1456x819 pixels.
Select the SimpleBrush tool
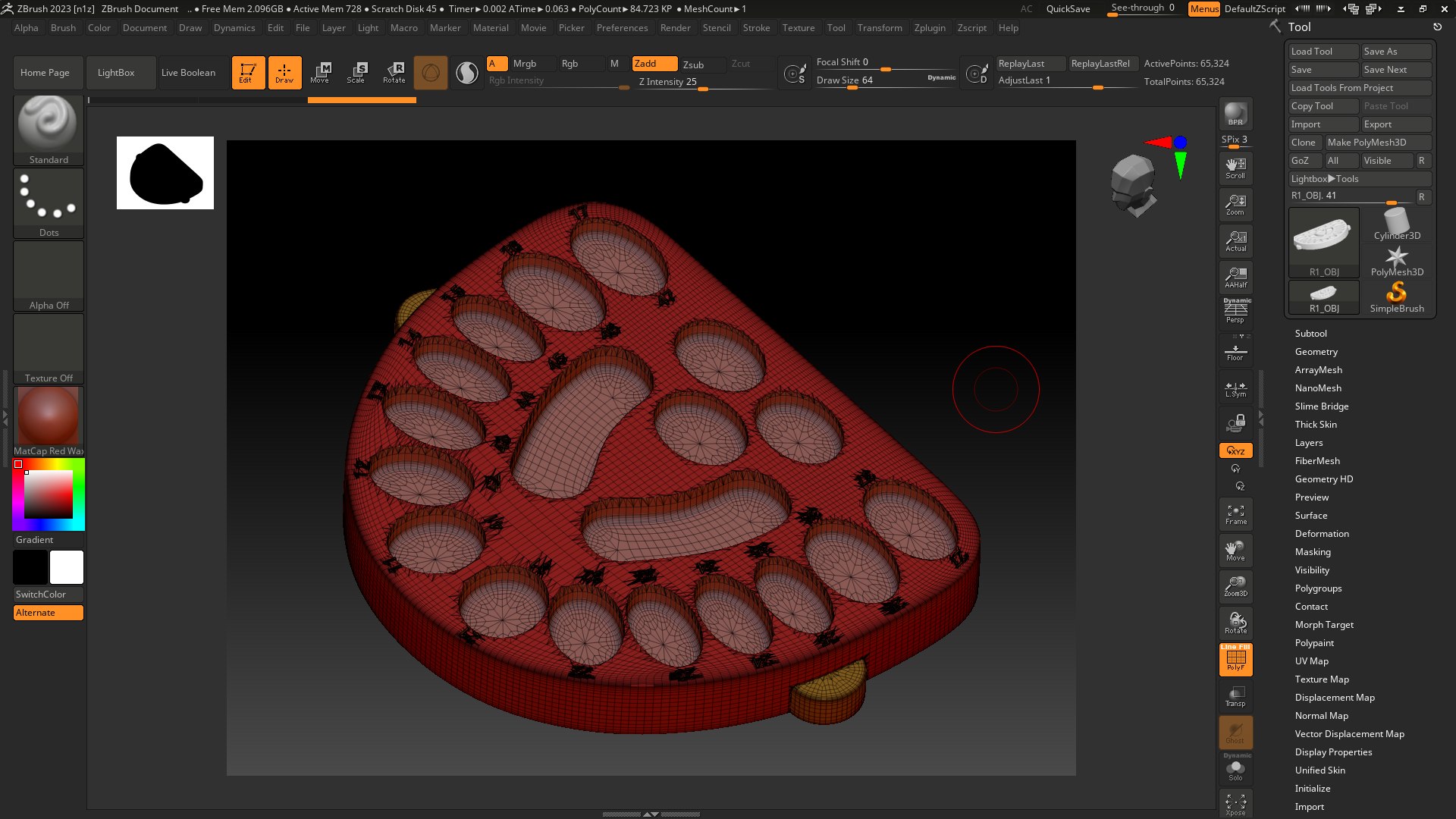tap(1397, 297)
